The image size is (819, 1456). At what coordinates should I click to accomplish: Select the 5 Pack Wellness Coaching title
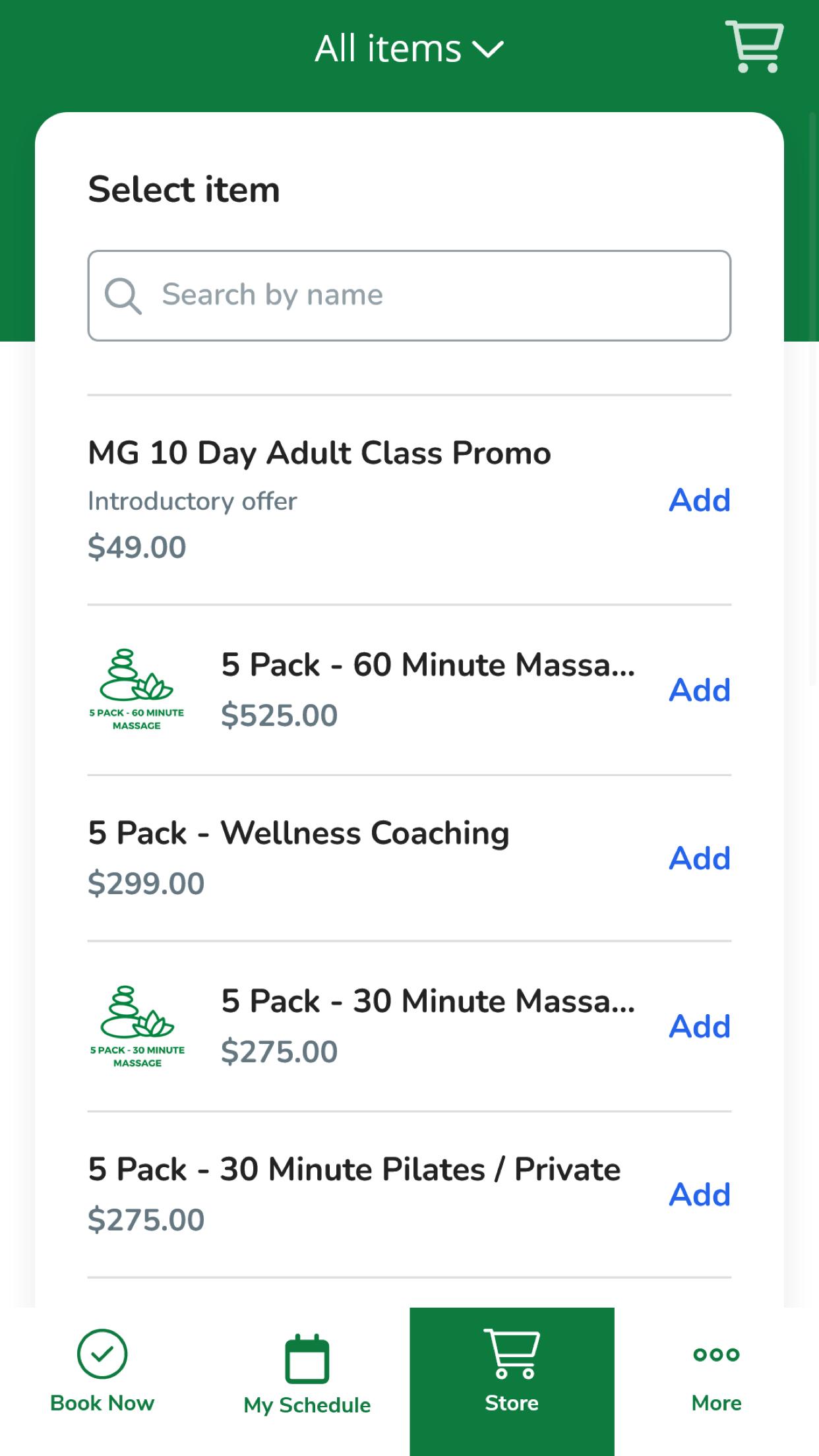[299, 833]
